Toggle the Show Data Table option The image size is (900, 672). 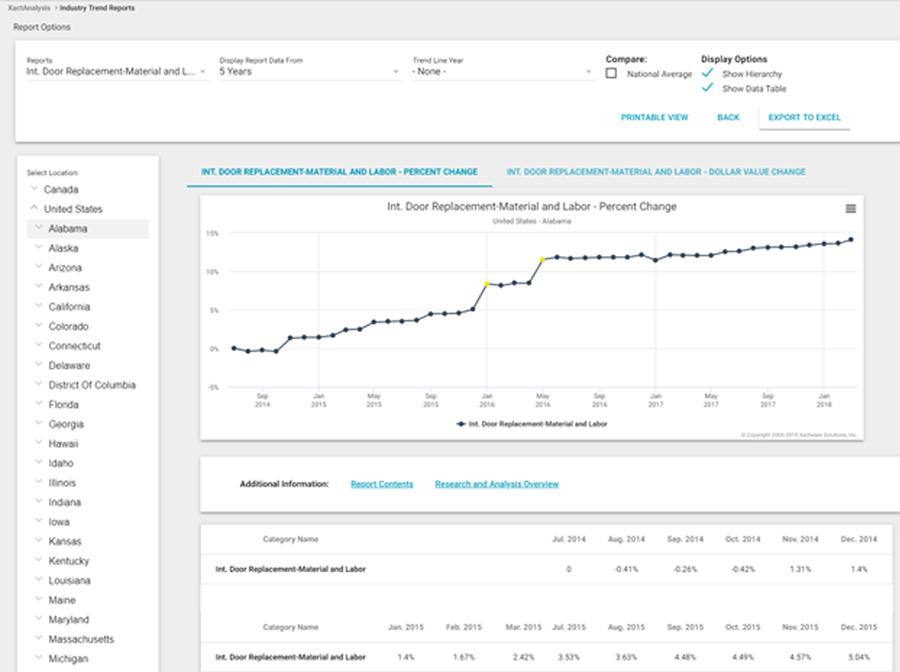708,89
